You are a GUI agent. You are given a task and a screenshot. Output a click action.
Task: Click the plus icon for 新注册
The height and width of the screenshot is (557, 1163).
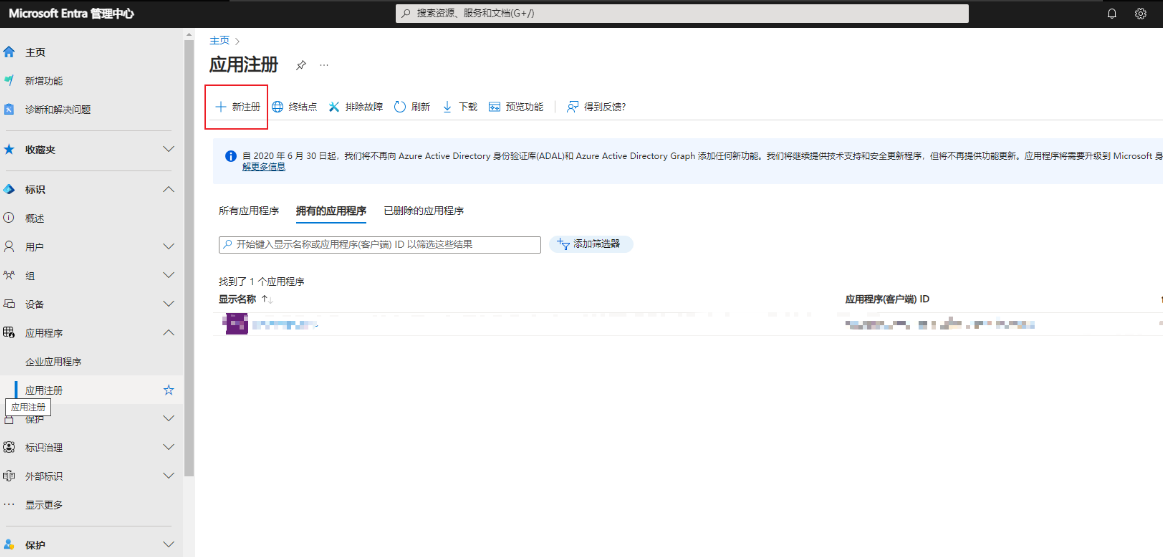click(220, 107)
